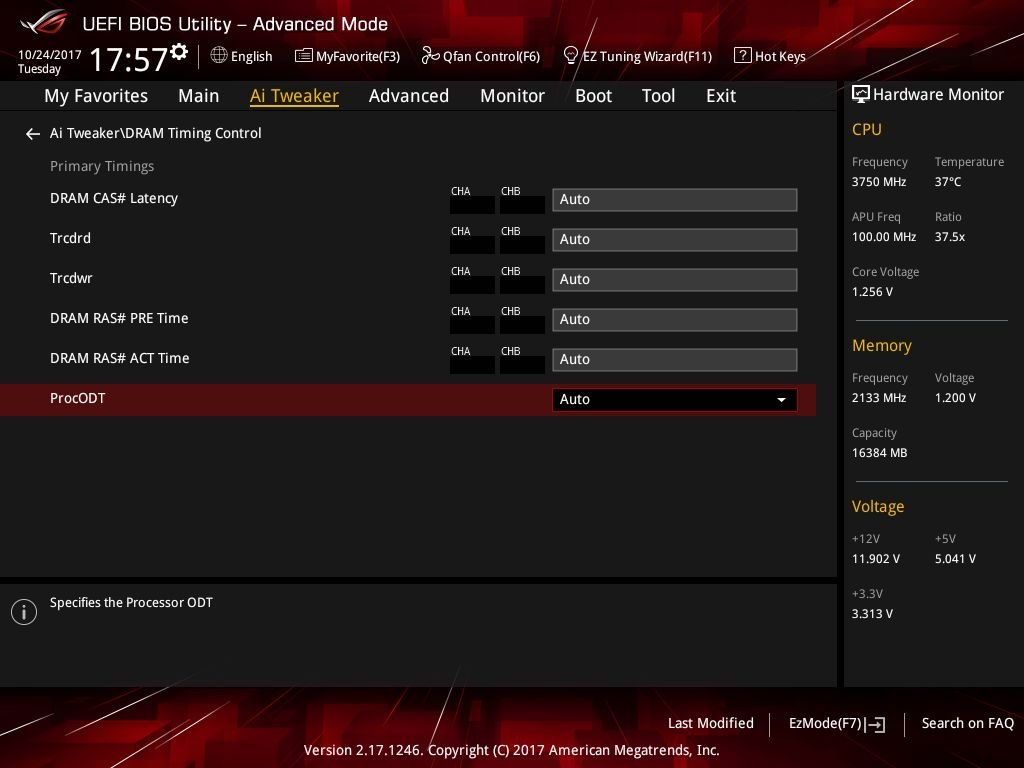Click the Ratio 37.5x value
Image resolution: width=1024 pixels, height=768 pixels.
(x=950, y=237)
